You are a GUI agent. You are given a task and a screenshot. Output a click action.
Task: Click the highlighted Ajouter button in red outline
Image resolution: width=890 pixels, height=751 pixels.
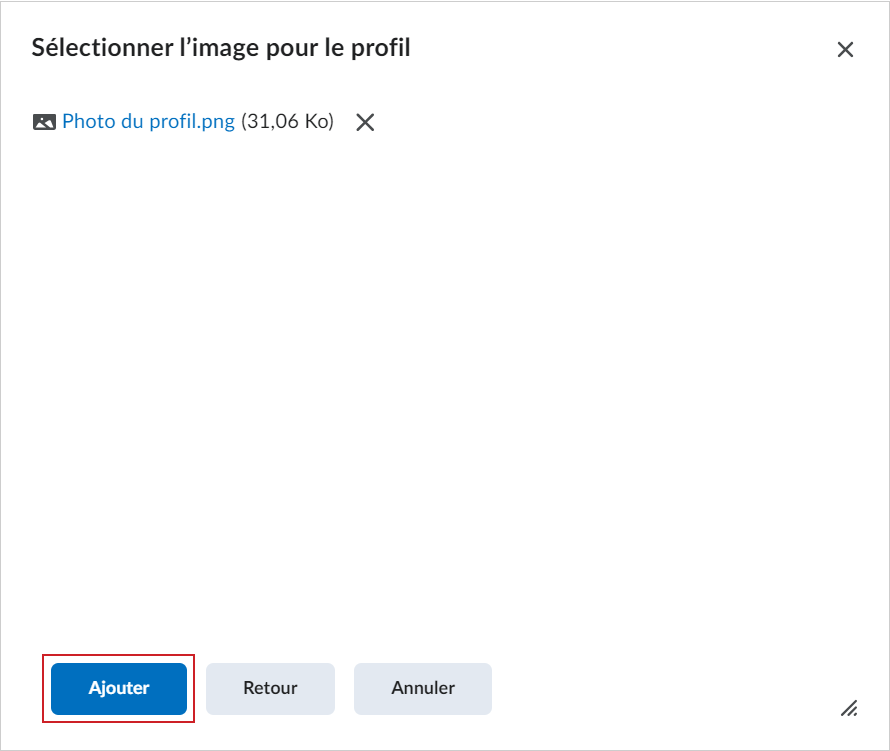(118, 688)
